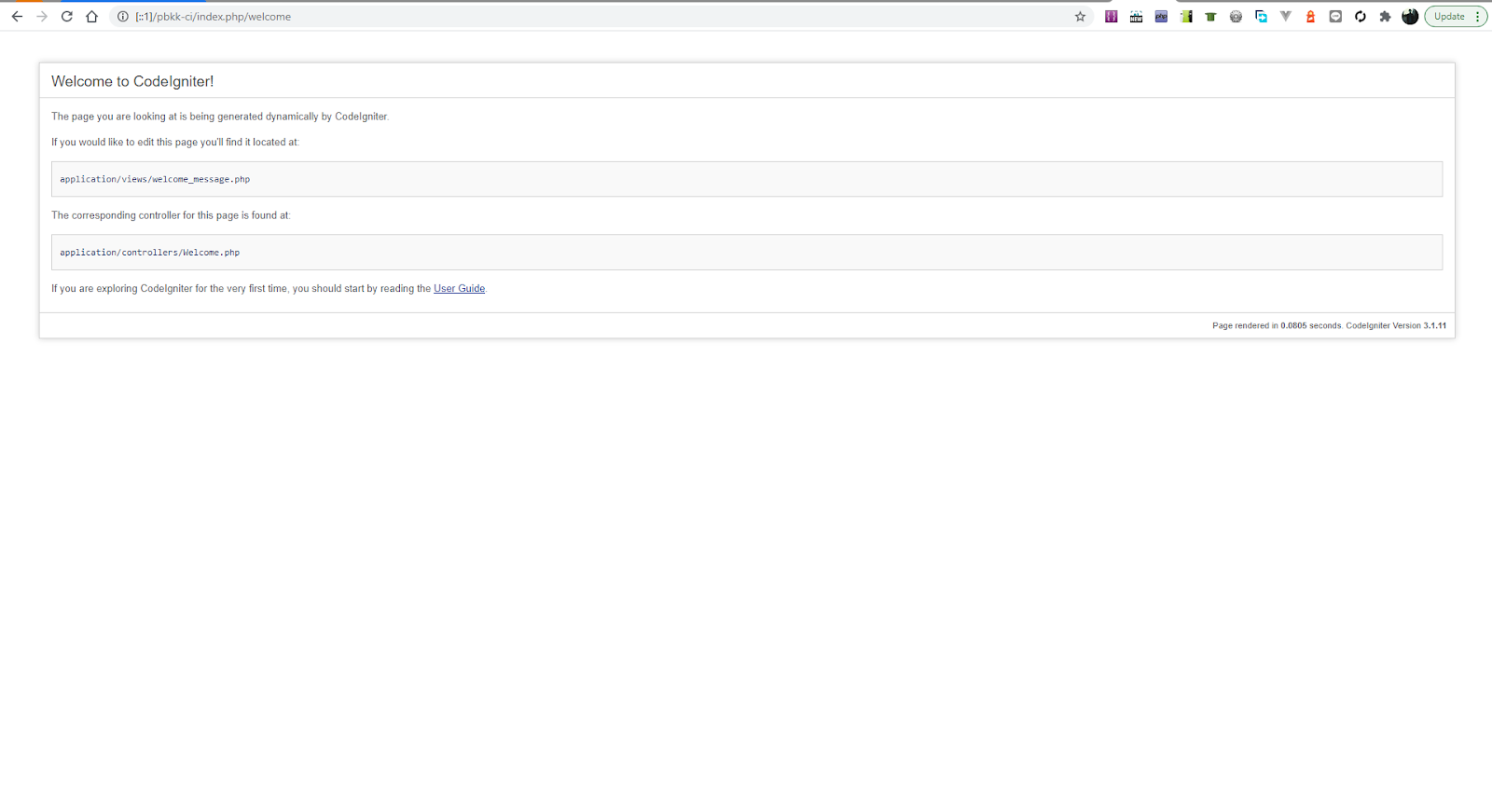
Task: Click the 'Page rendered in' footer text
Action: [1329, 325]
